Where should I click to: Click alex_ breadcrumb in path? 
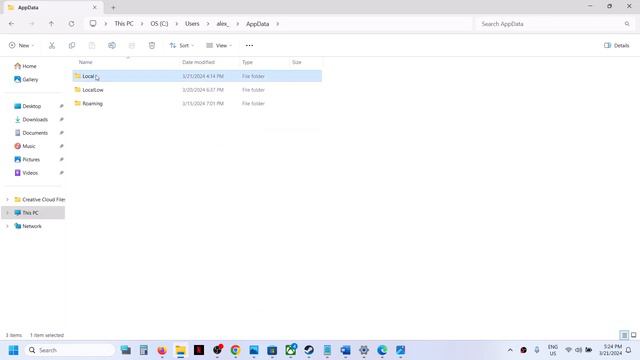coord(222,24)
